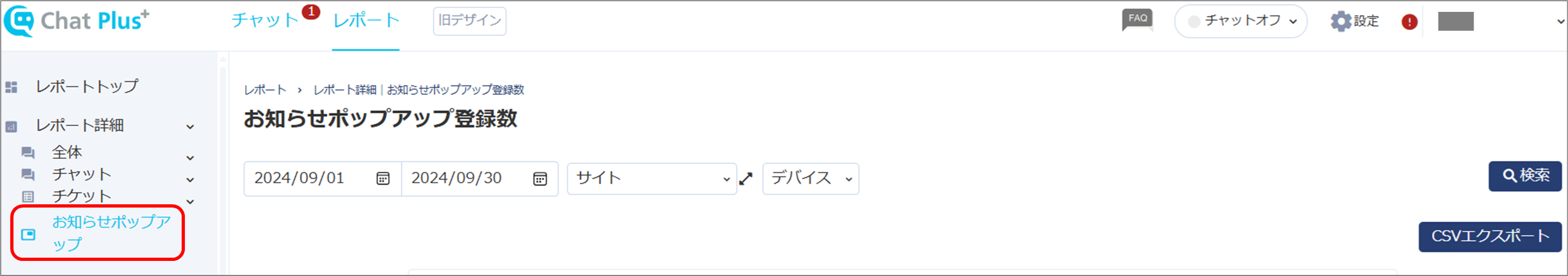Image resolution: width=1568 pixels, height=276 pixels.
Task: Select the レポート tab
Action: coord(366,20)
